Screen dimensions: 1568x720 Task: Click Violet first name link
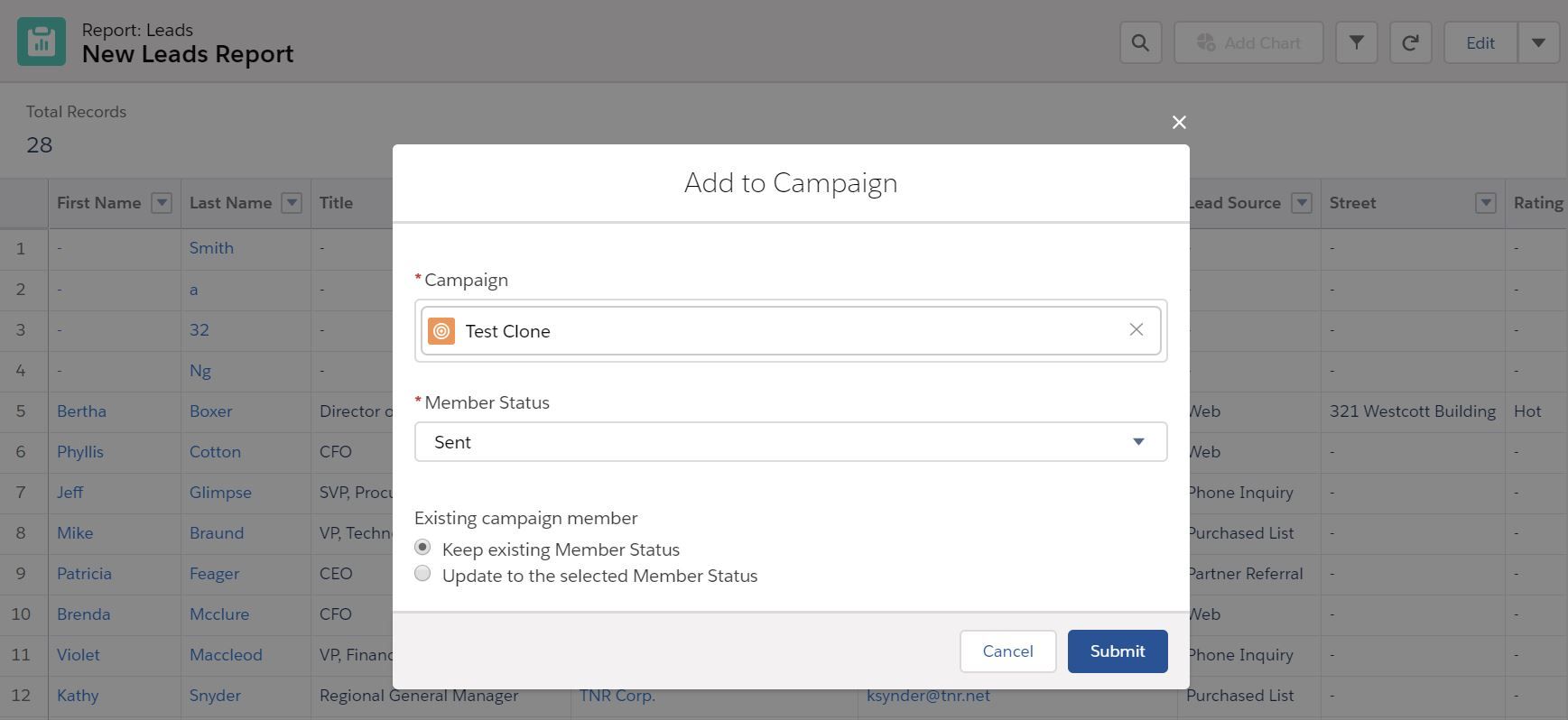pos(79,655)
